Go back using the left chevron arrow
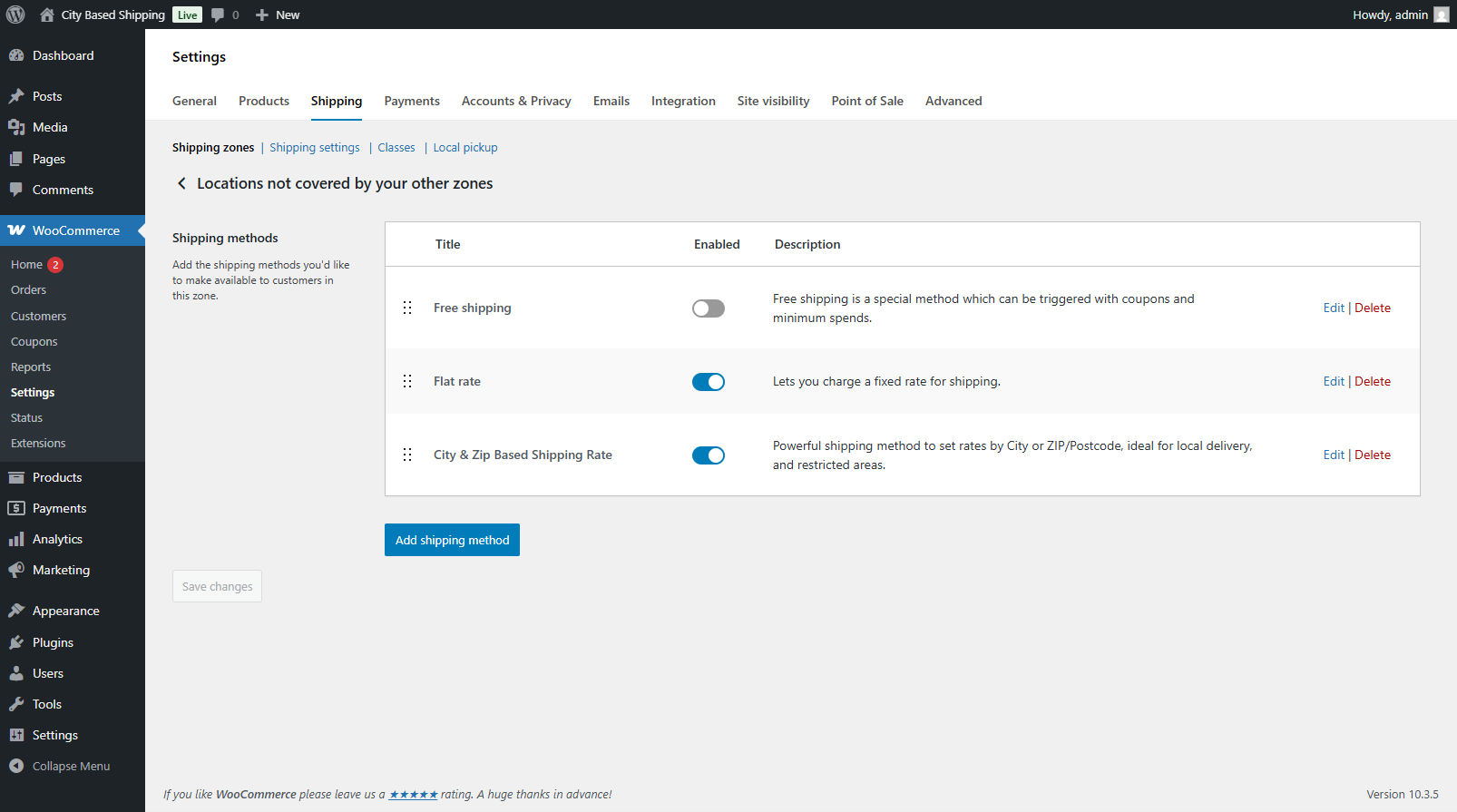This screenshot has width=1457, height=812. coord(181,183)
